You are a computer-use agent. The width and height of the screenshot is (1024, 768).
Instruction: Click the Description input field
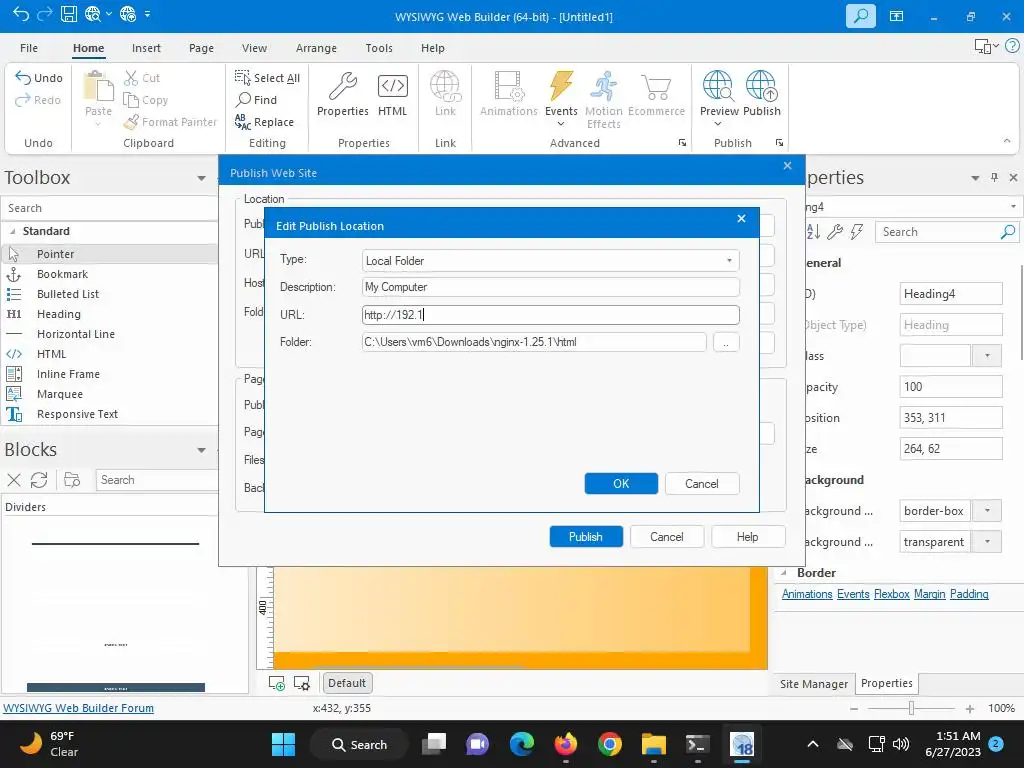pyautogui.click(x=551, y=287)
